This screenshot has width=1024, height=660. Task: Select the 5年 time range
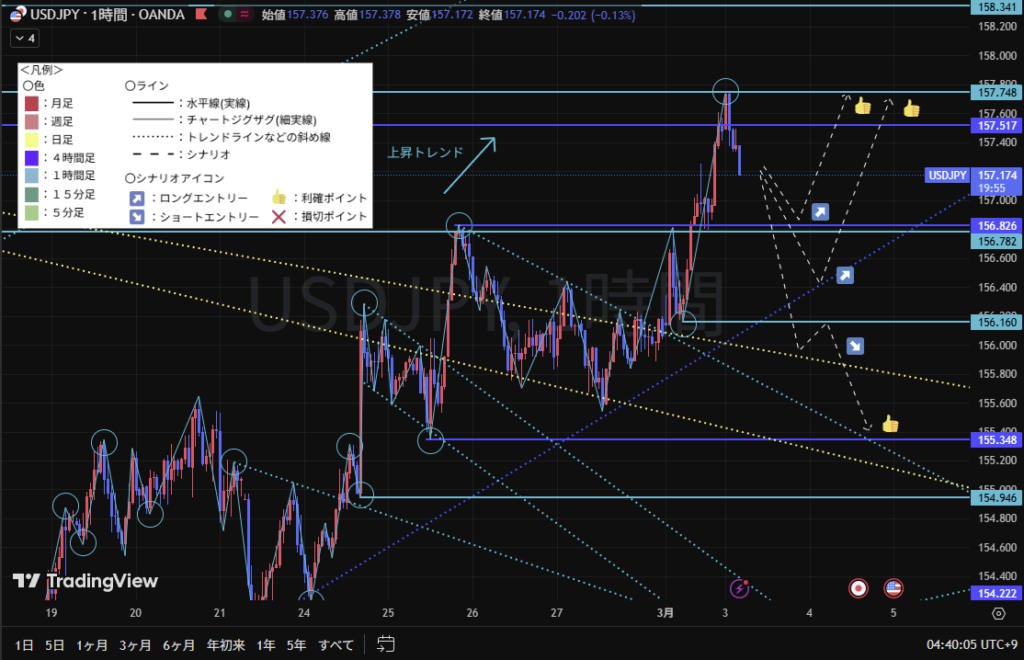coord(296,645)
